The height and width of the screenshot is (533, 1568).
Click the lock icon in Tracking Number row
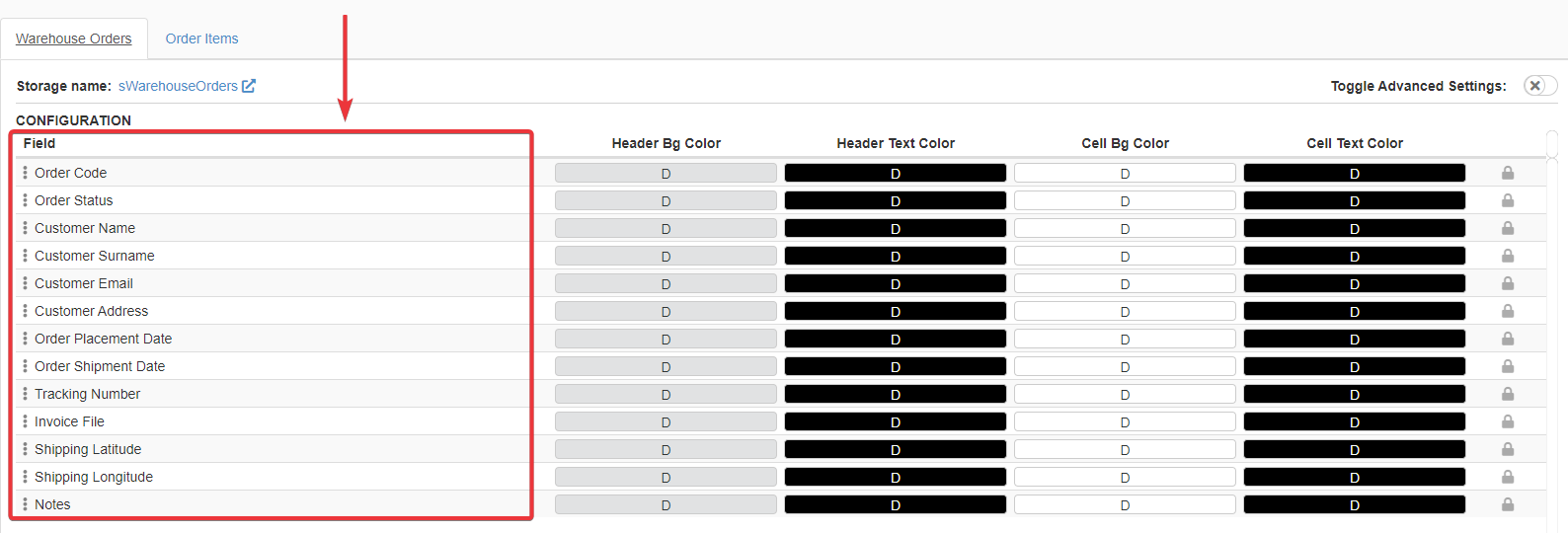point(1508,394)
